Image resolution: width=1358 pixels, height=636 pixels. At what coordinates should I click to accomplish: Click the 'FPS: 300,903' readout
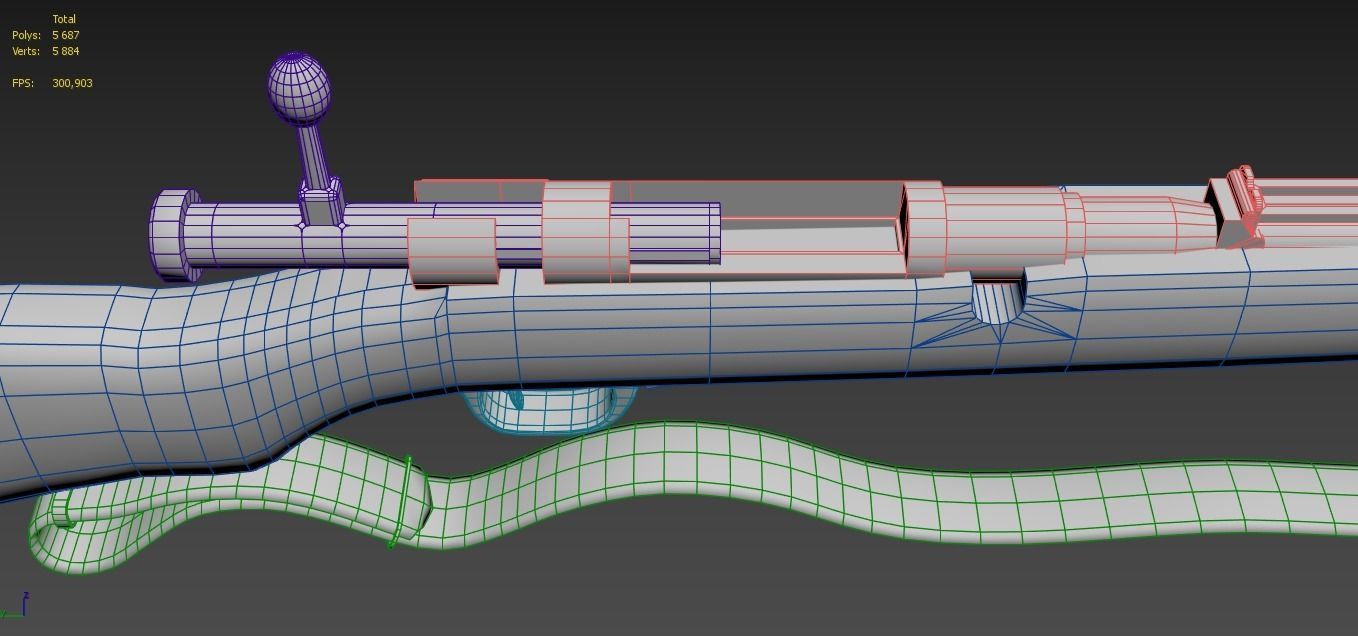[x=52, y=83]
